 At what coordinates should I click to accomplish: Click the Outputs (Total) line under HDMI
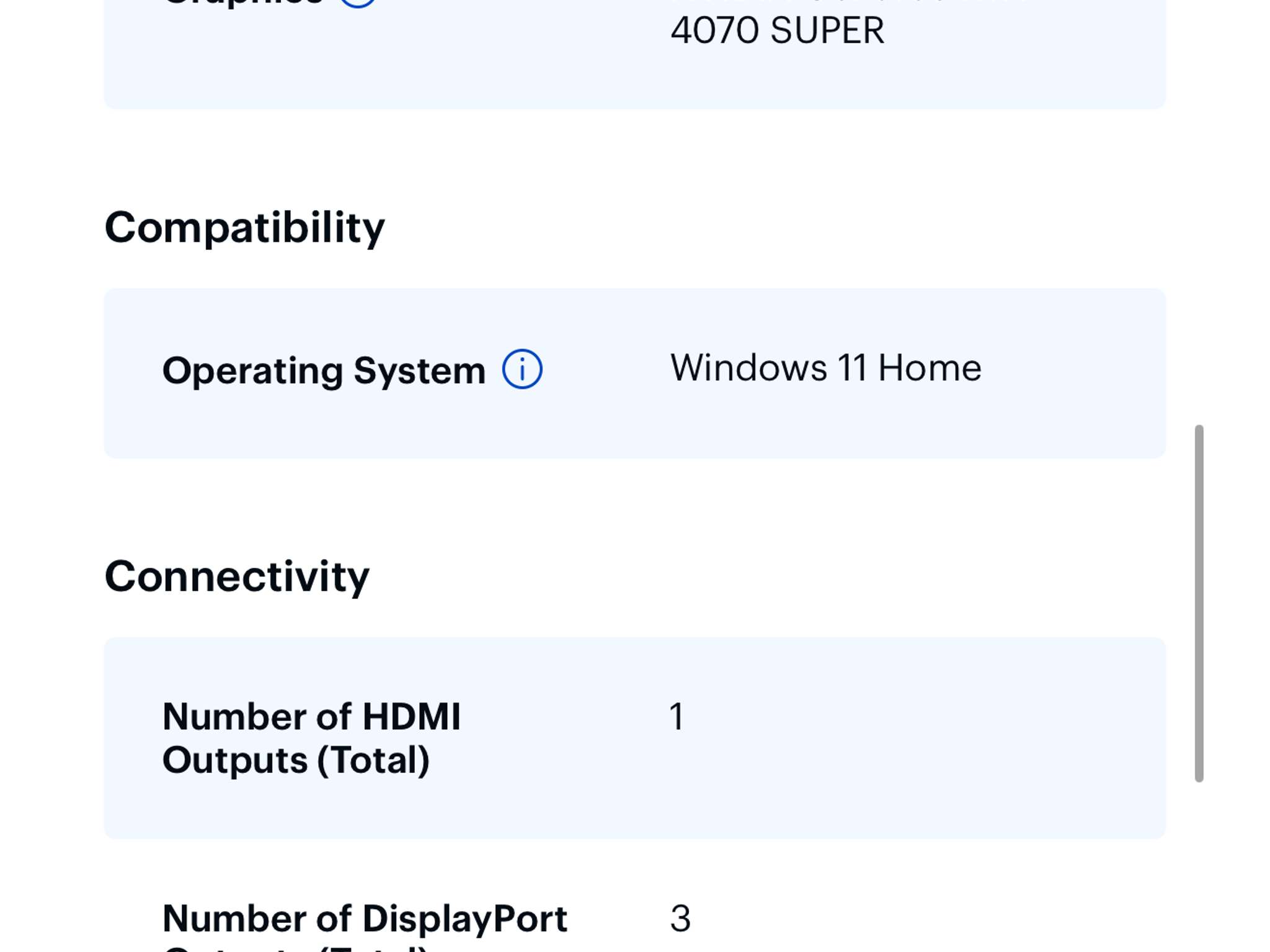click(x=296, y=760)
